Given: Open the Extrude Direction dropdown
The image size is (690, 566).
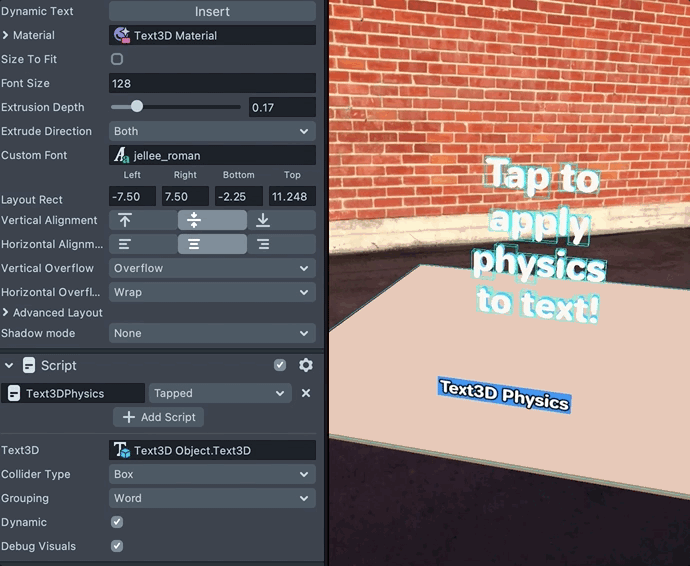Looking at the screenshot, I should tap(212, 131).
